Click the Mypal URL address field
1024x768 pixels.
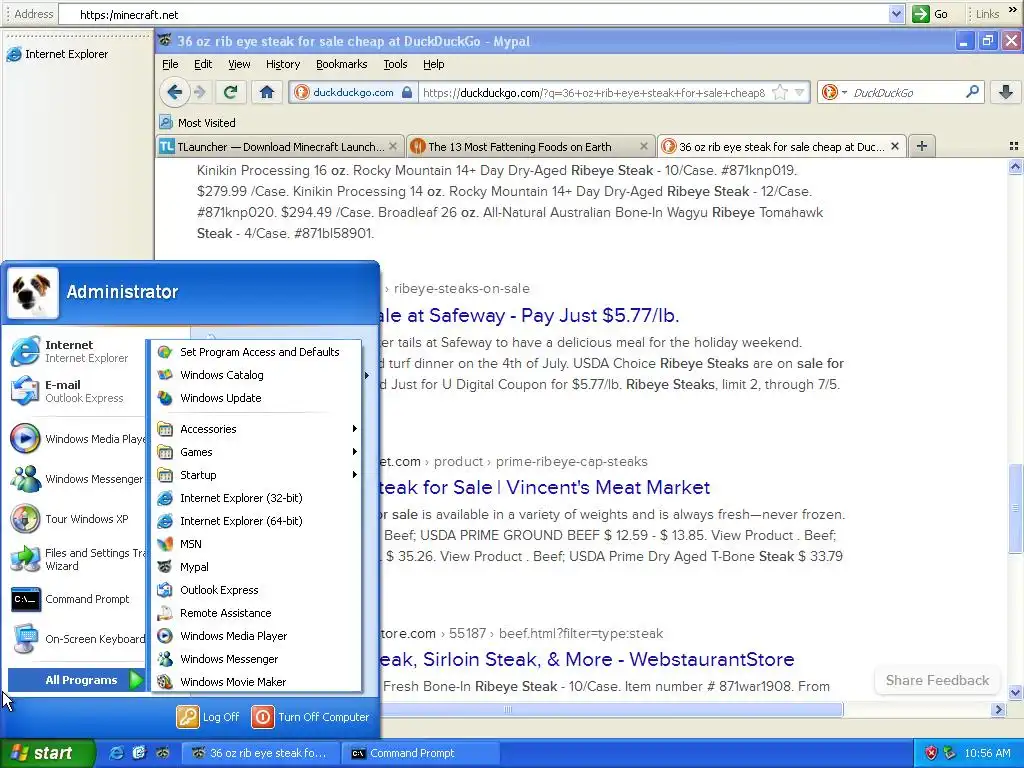click(594, 93)
